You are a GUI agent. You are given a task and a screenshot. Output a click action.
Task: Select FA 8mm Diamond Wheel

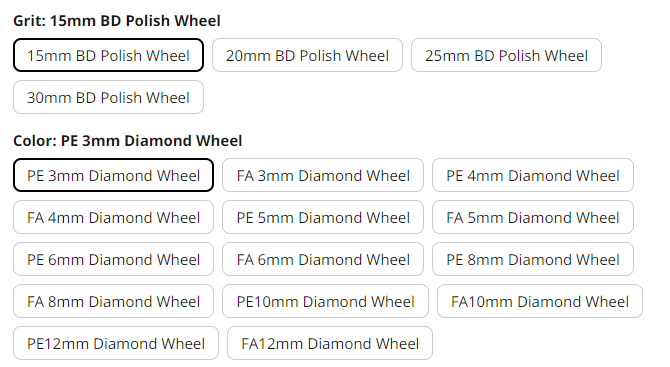click(x=113, y=301)
